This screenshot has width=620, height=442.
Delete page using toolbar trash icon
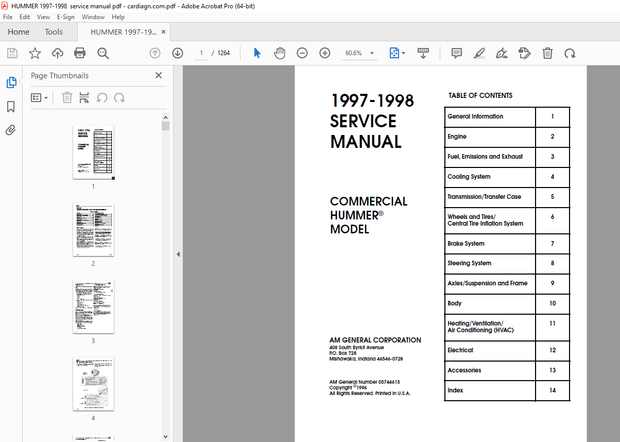tap(547, 53)
